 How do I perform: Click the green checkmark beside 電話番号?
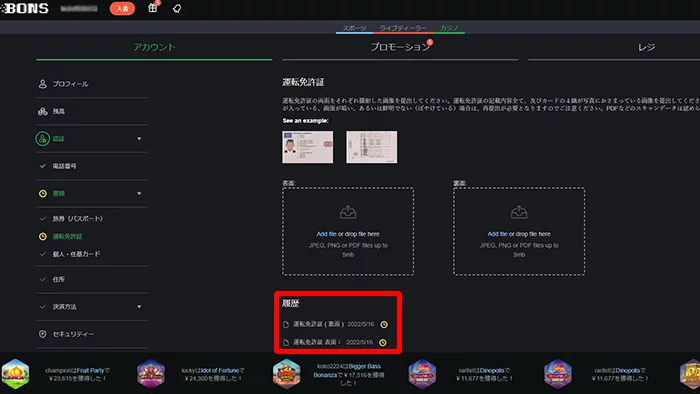42,166
